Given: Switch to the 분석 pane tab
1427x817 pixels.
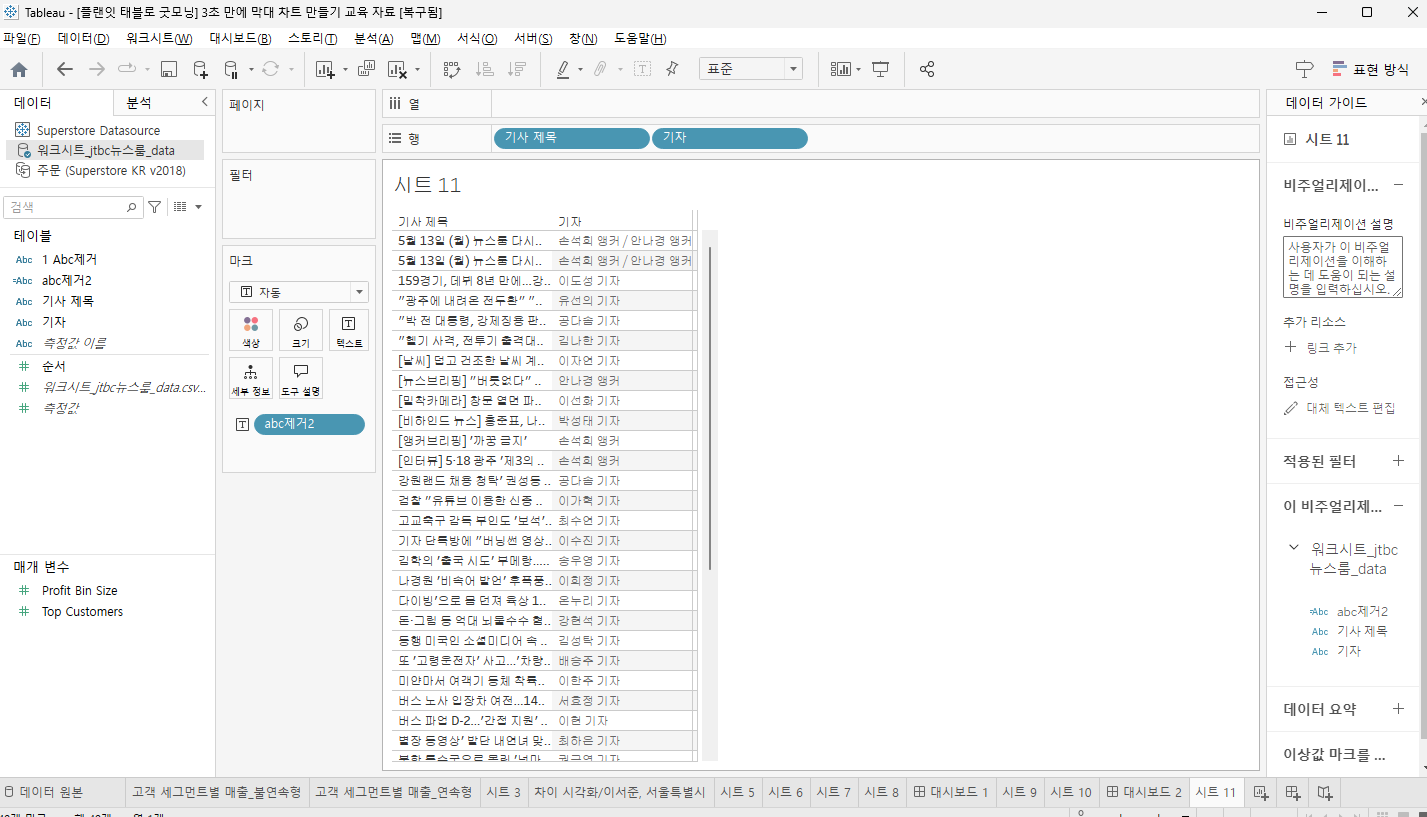Looking at the screenshot, I should 139,103.
